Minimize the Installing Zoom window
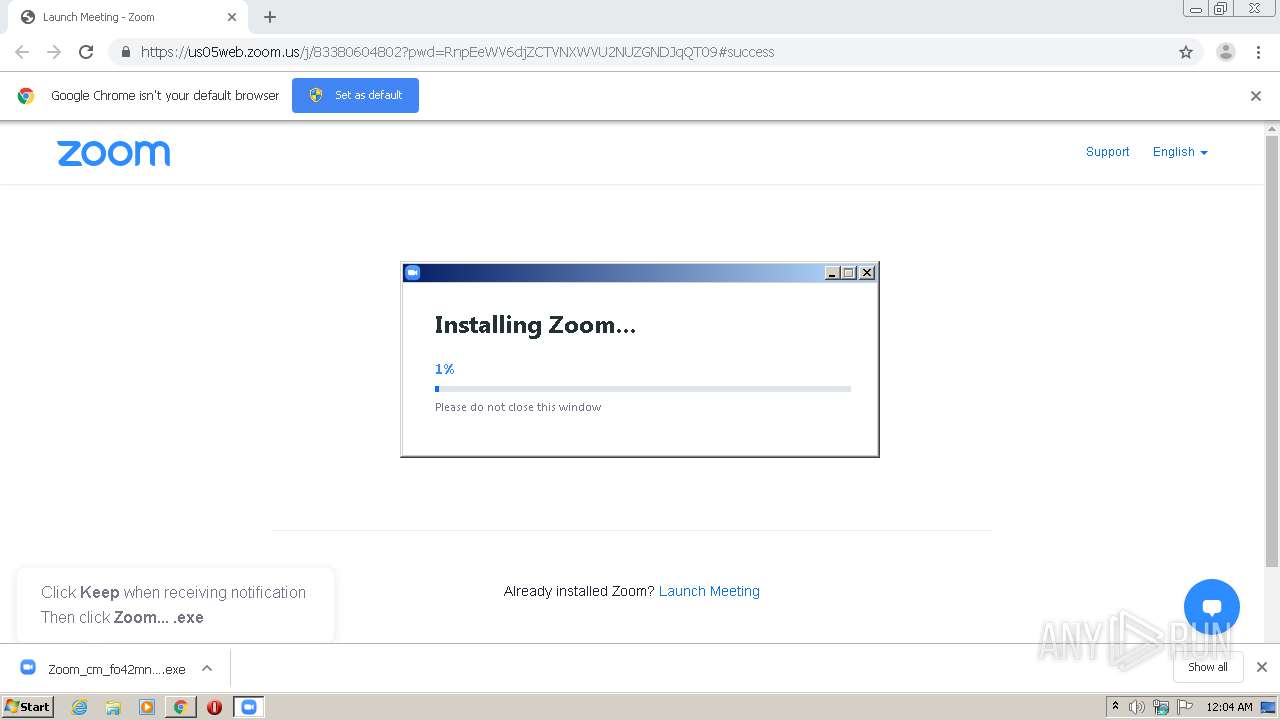The image size is (1280, 720). (832, 272)
